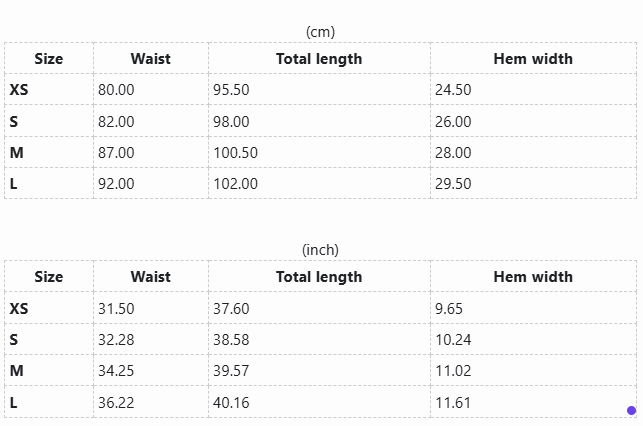Select the 100.50 total length value
This screenshot has width=643, height=426.
coord(235,153)
